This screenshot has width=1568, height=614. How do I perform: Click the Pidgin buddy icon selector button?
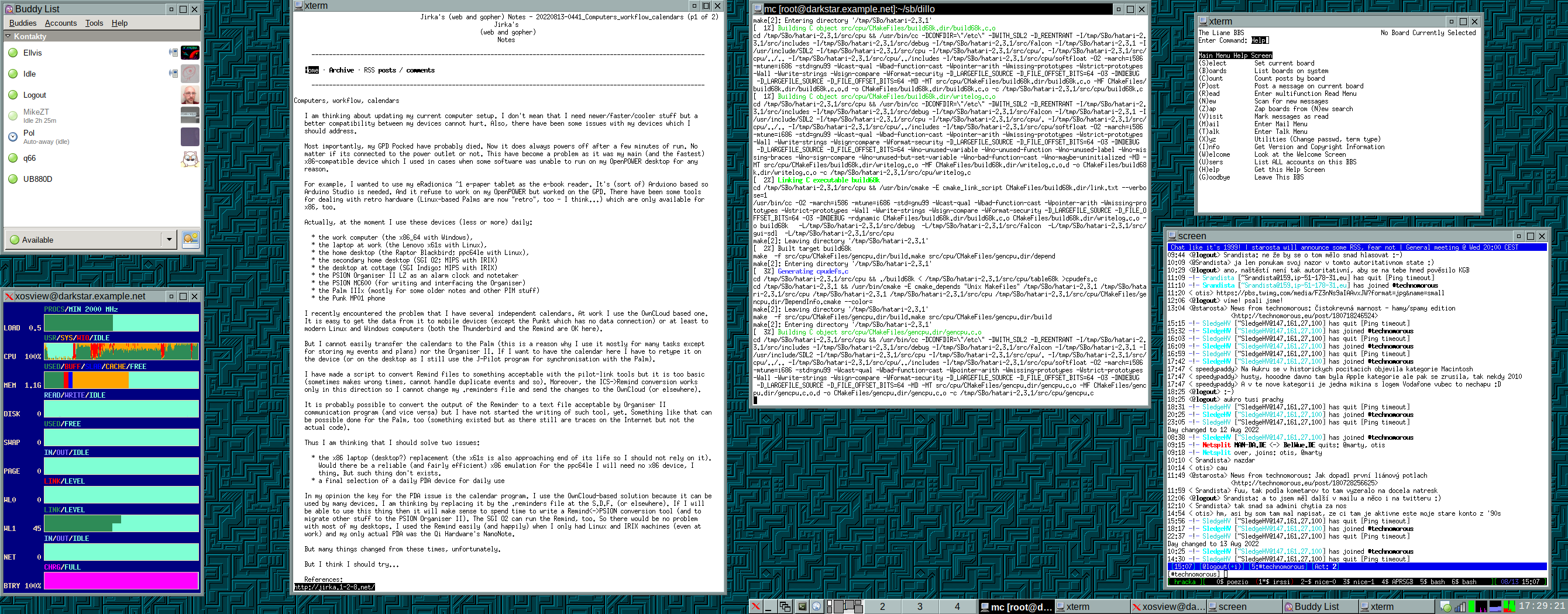tap(191, 239)
